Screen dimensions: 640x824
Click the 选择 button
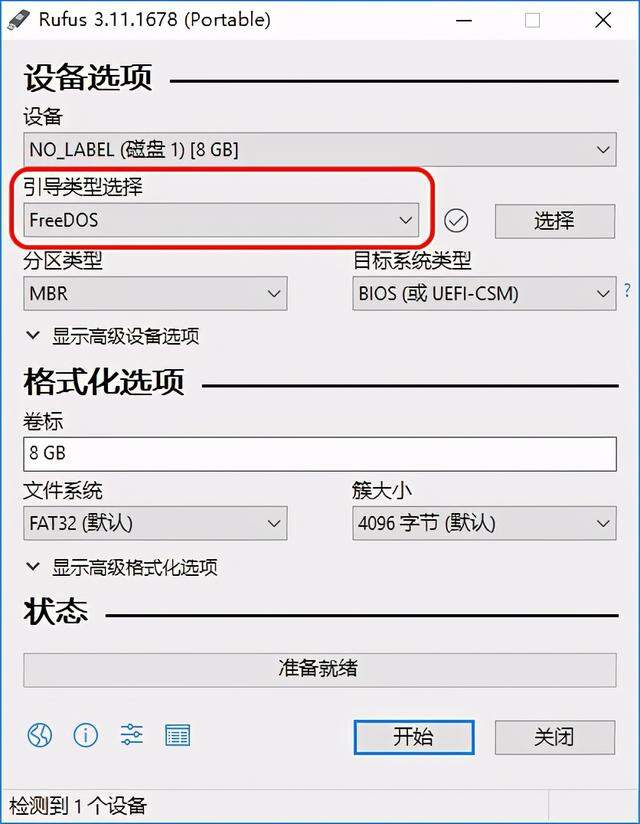pyautogui.click(x=555, y=221)
